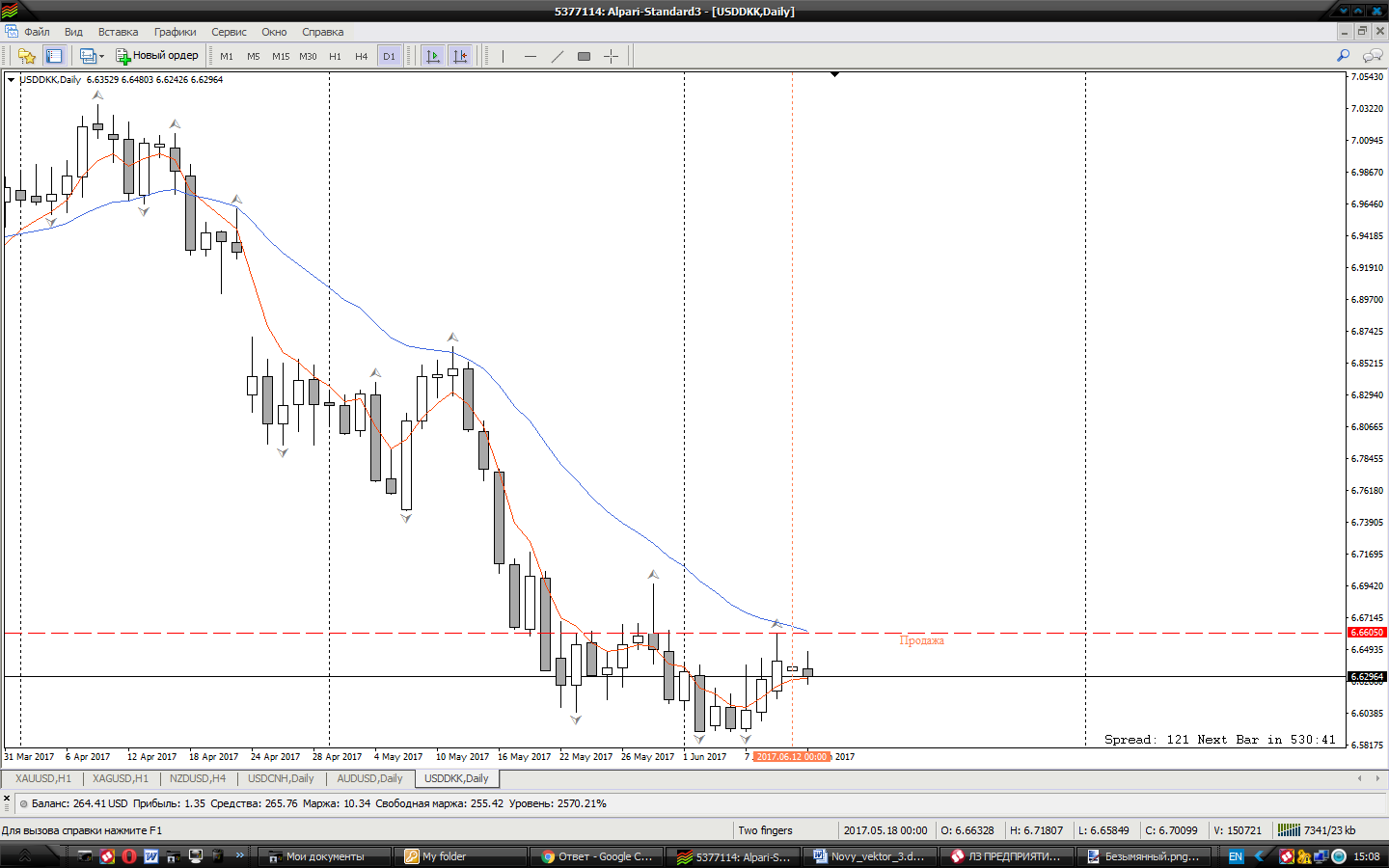
Task: Open the Ответ - Google Chrome taskbar item
Action: click(597, 856)
